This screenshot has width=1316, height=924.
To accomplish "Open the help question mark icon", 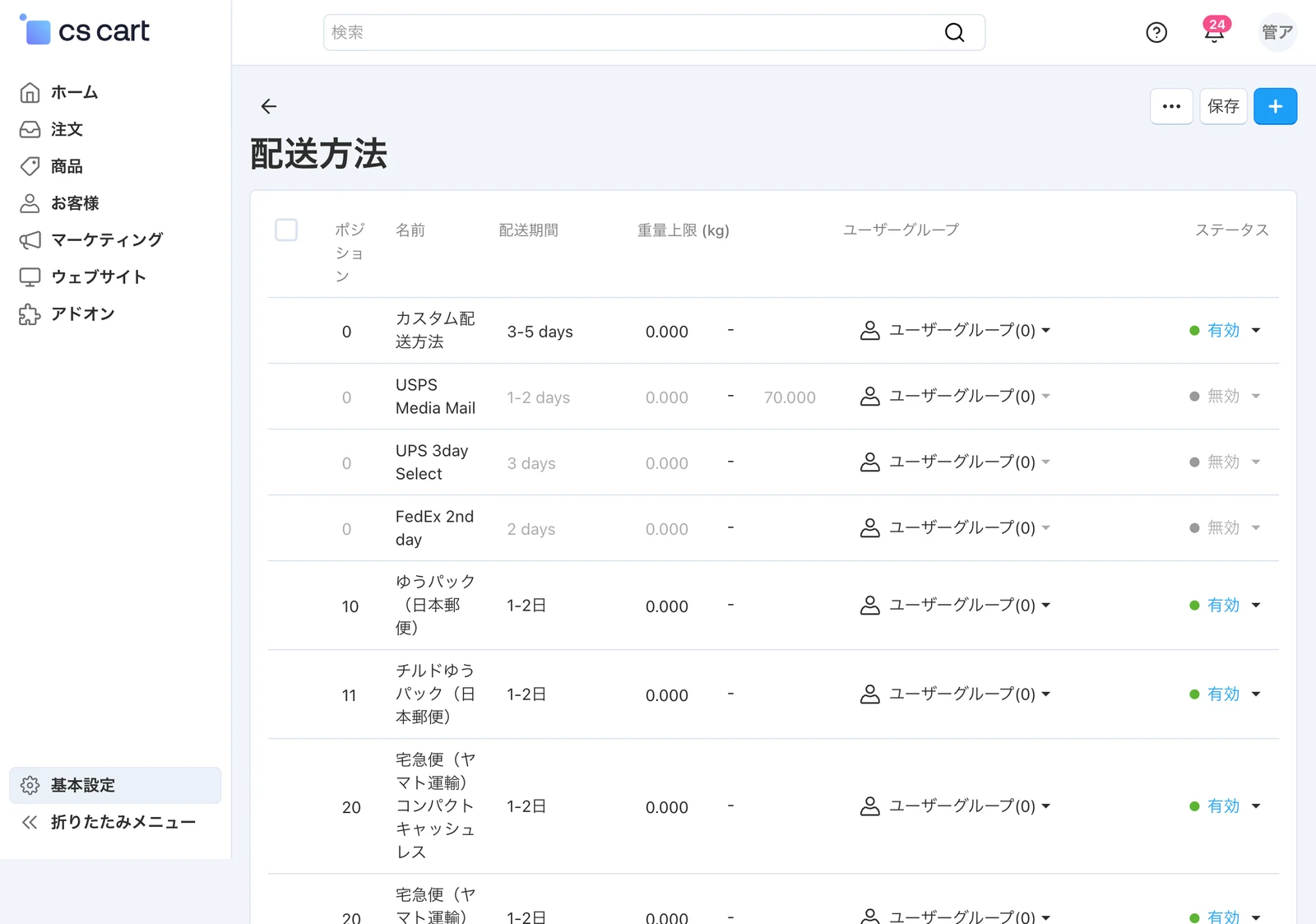I will pos(1156,32).
